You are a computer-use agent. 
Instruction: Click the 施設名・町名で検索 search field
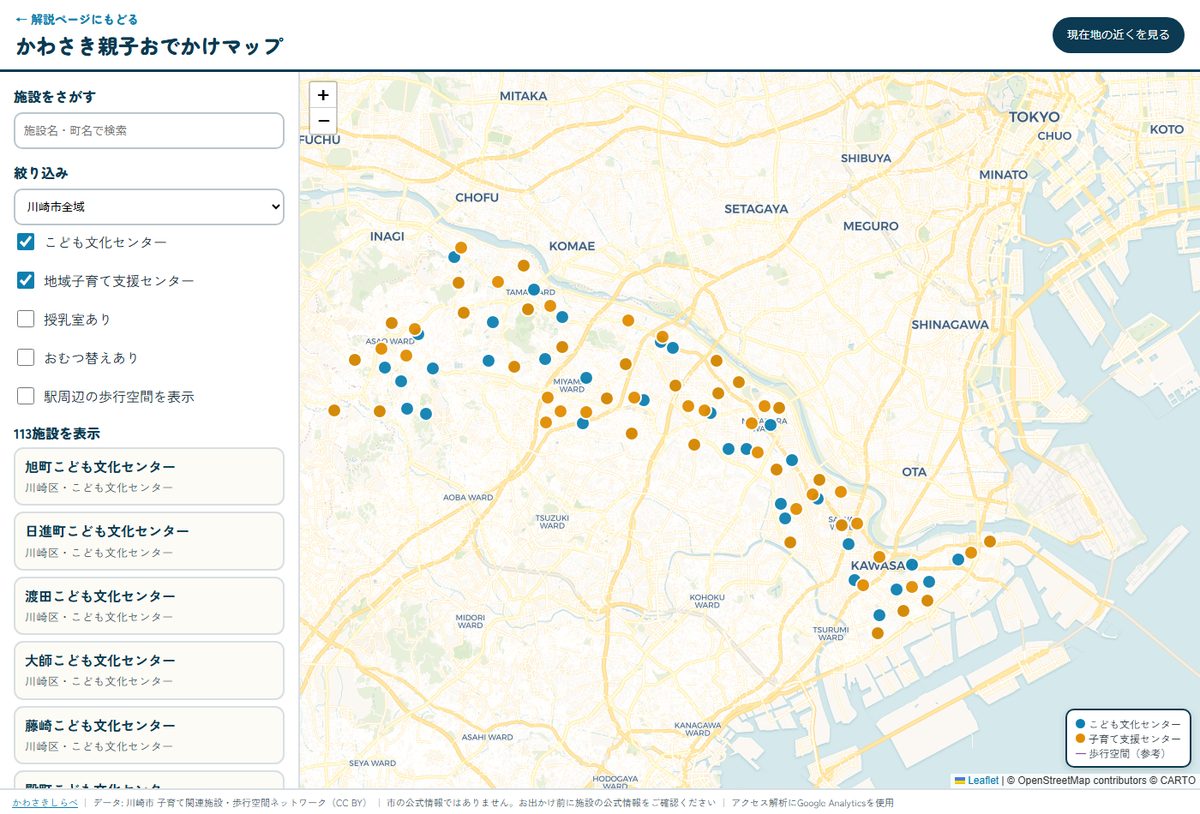point(149,130)
